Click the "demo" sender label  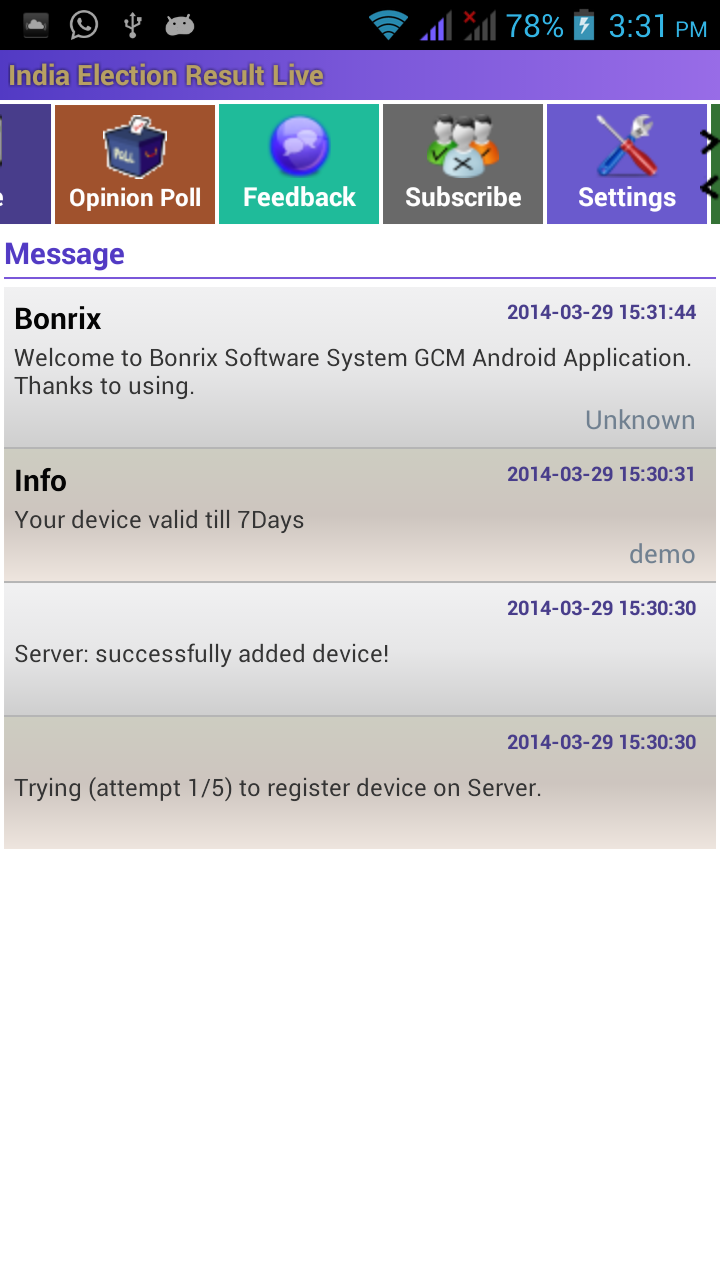(662, 554)
